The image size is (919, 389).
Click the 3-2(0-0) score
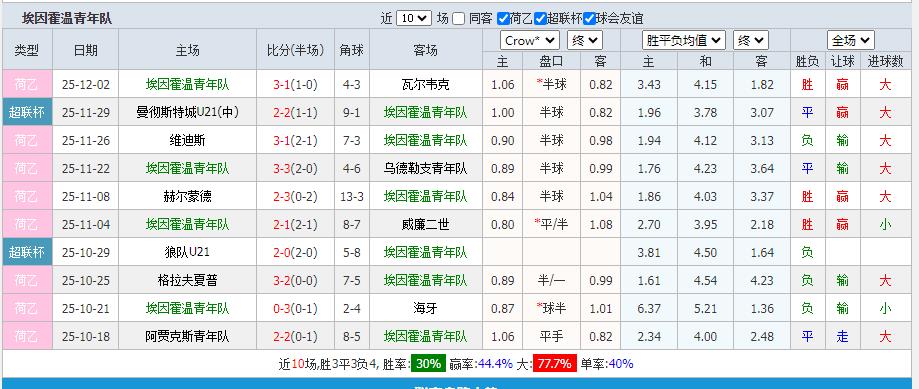tap(295, 281)
